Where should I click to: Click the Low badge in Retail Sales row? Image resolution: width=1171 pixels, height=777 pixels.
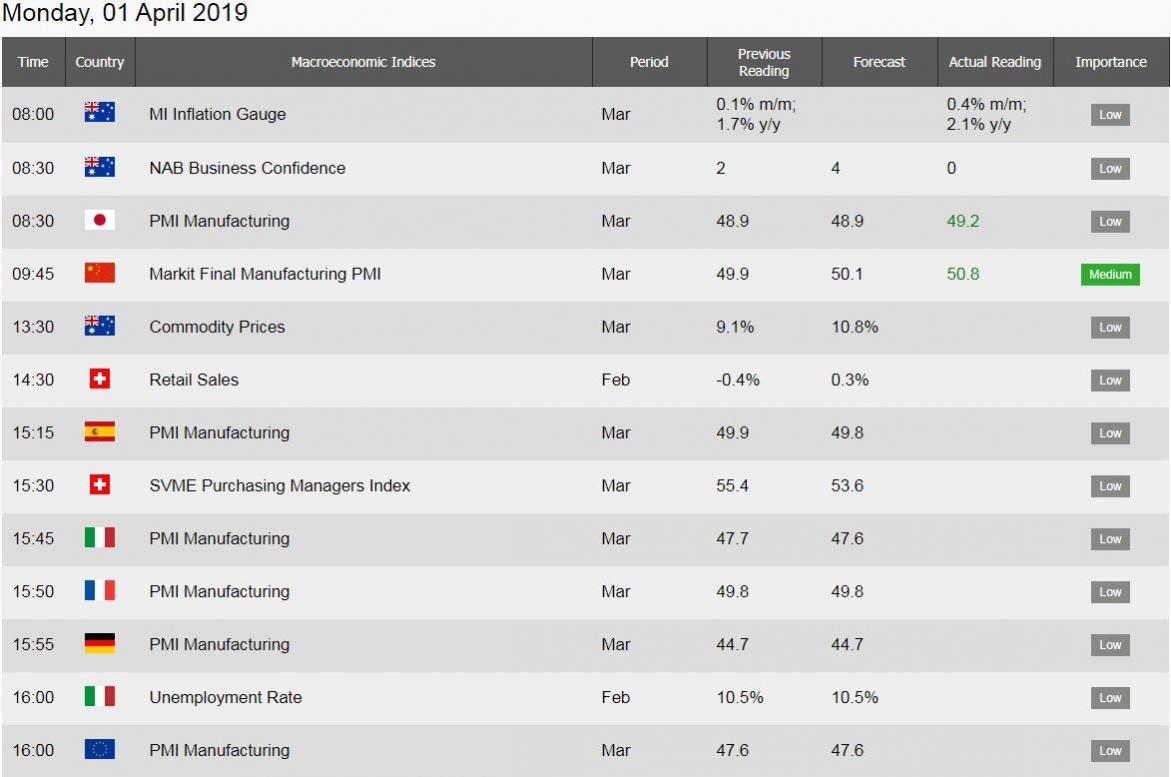coord(1110,380)
